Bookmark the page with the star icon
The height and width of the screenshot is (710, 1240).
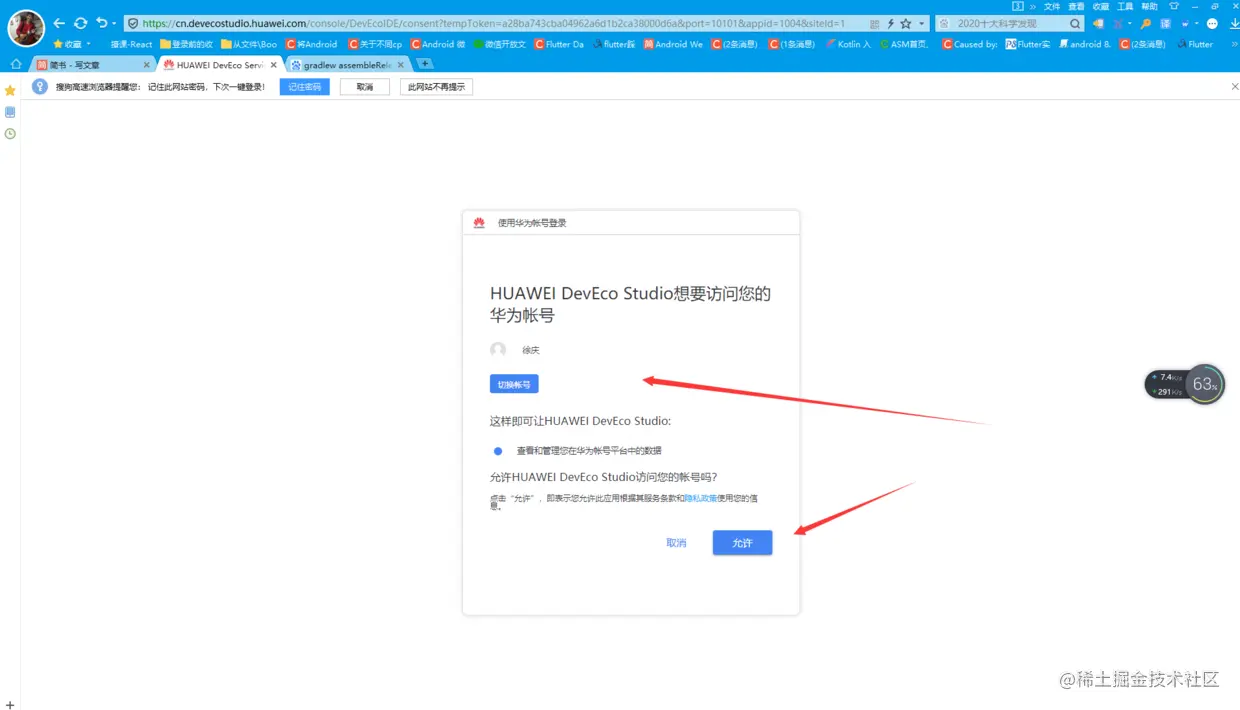pos(906,23)
